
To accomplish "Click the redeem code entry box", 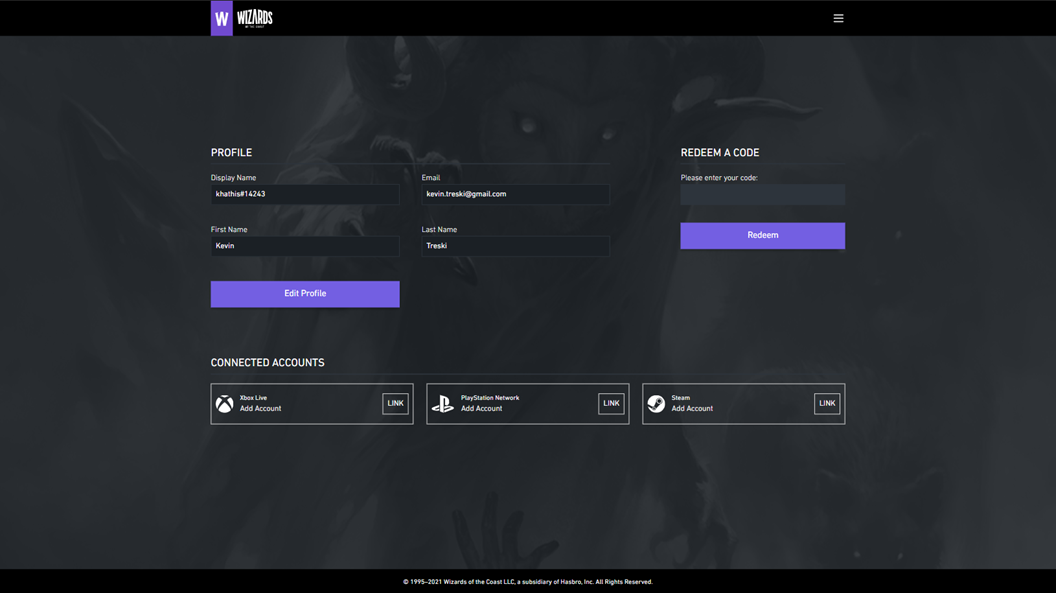I will (762, 195).
